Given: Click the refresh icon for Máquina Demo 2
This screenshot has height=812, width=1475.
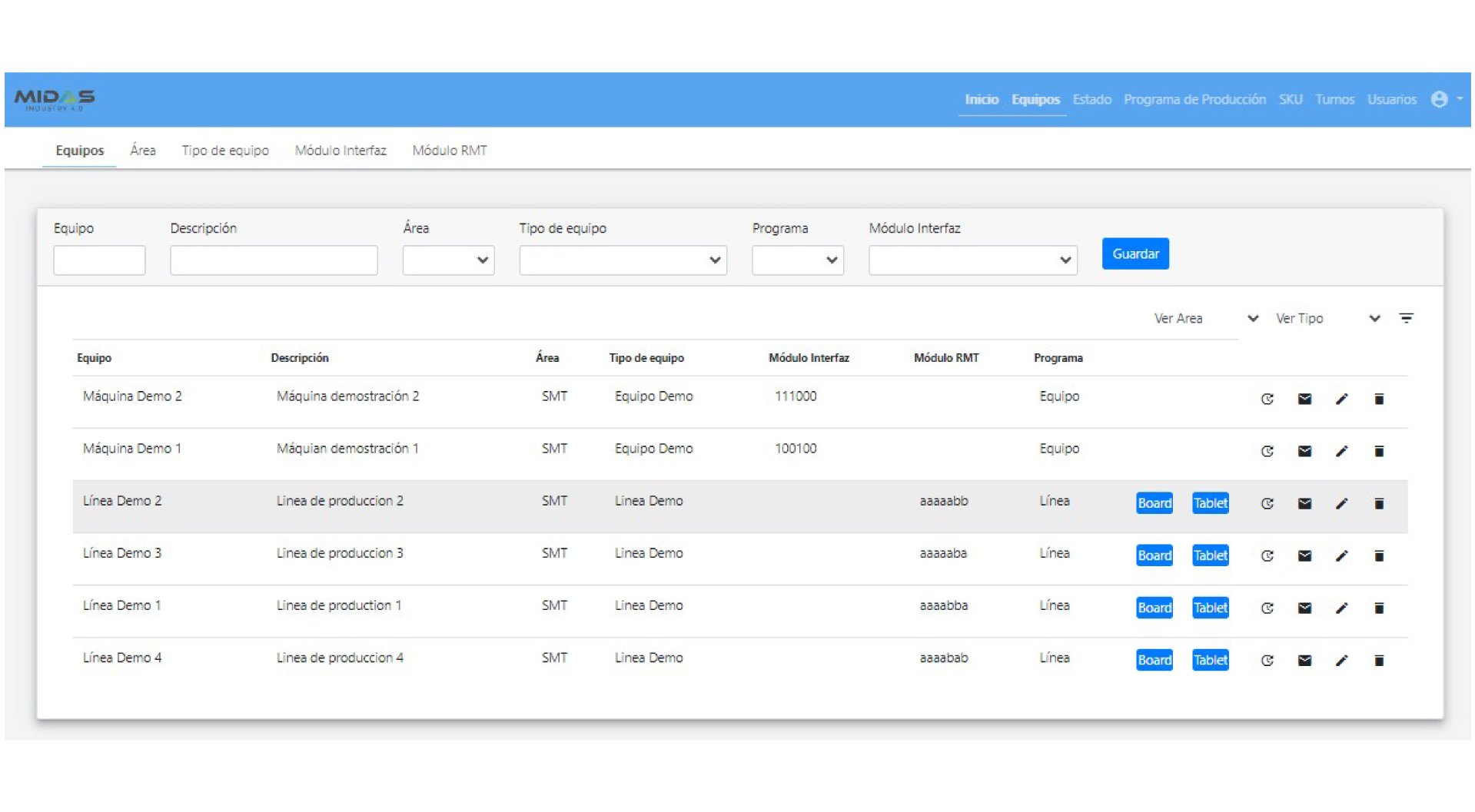Looking at the screenshot, I should [x=1267, y=399].
